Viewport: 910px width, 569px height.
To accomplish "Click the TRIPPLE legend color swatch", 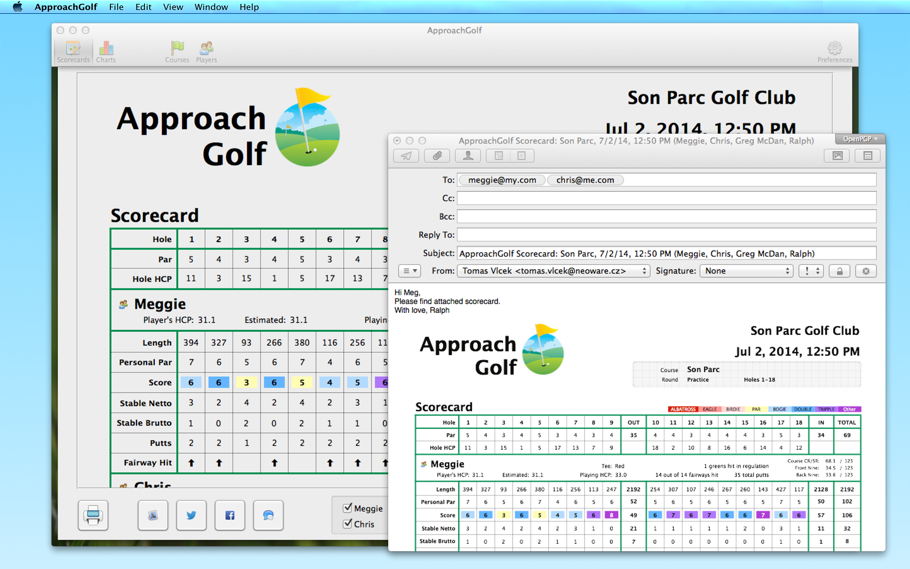I will (x=826, y=409).
